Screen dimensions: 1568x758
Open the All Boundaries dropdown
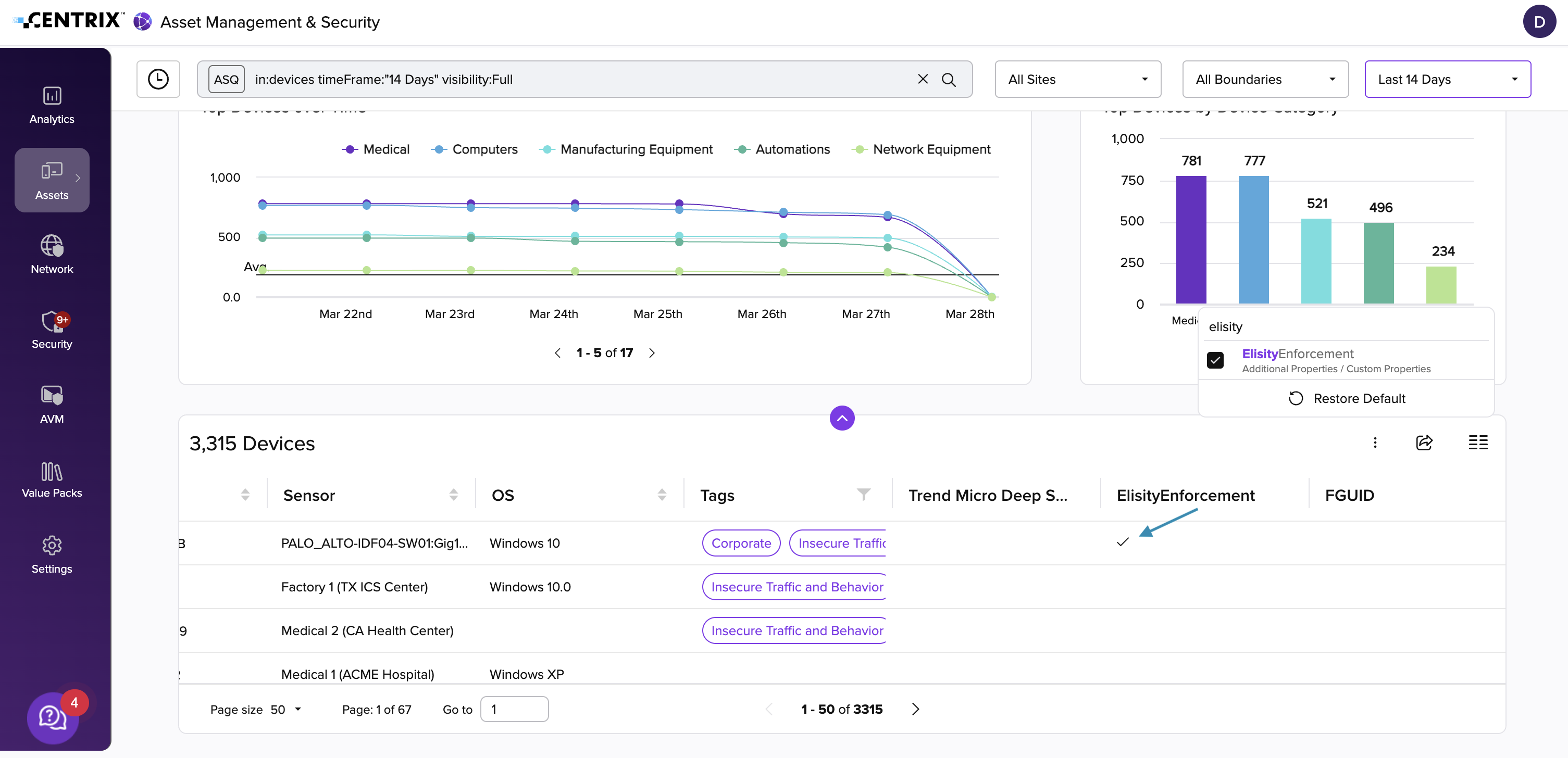(x=1265, y=79)
